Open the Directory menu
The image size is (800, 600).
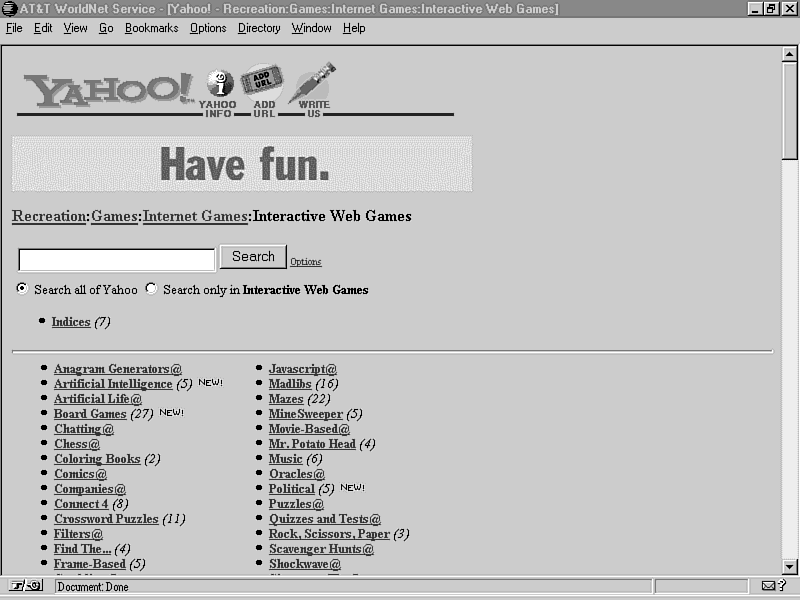259,28
